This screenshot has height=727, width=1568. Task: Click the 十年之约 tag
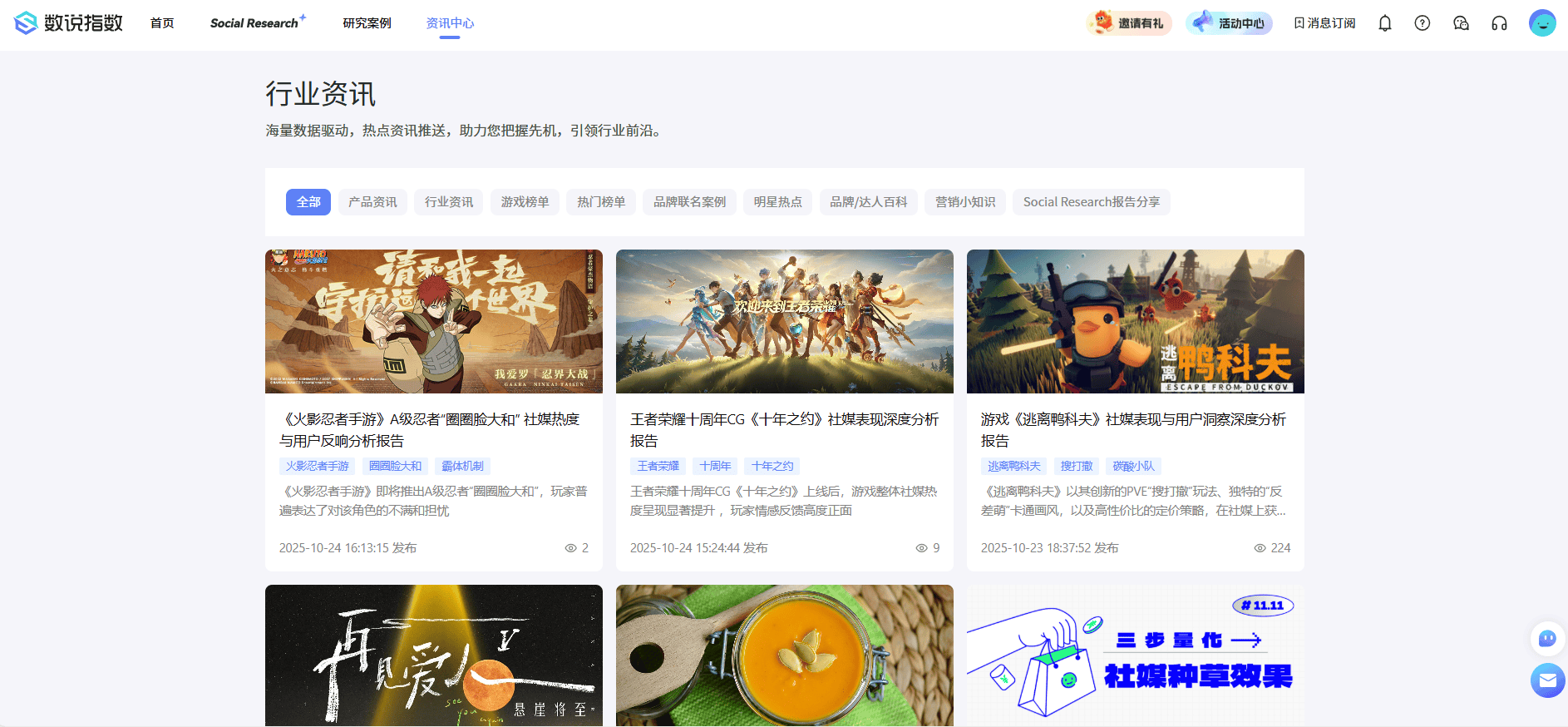pos(772,466)
